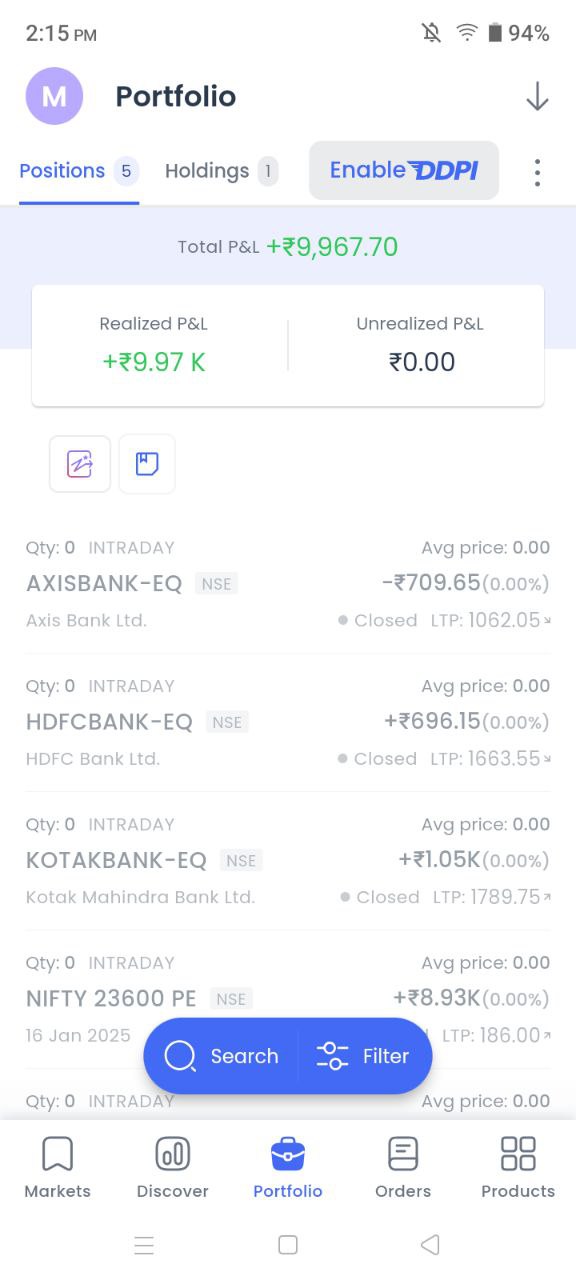Tap the Realized P&L value

[x=154, y=362]
